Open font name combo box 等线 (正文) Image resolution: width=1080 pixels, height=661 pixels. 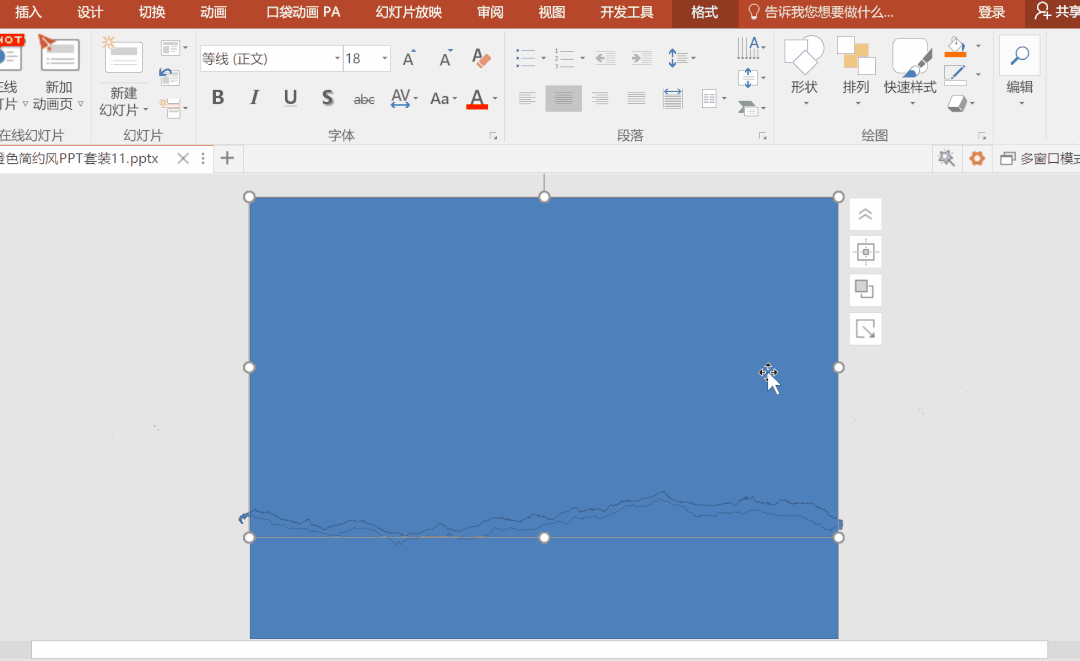(271, 59)
